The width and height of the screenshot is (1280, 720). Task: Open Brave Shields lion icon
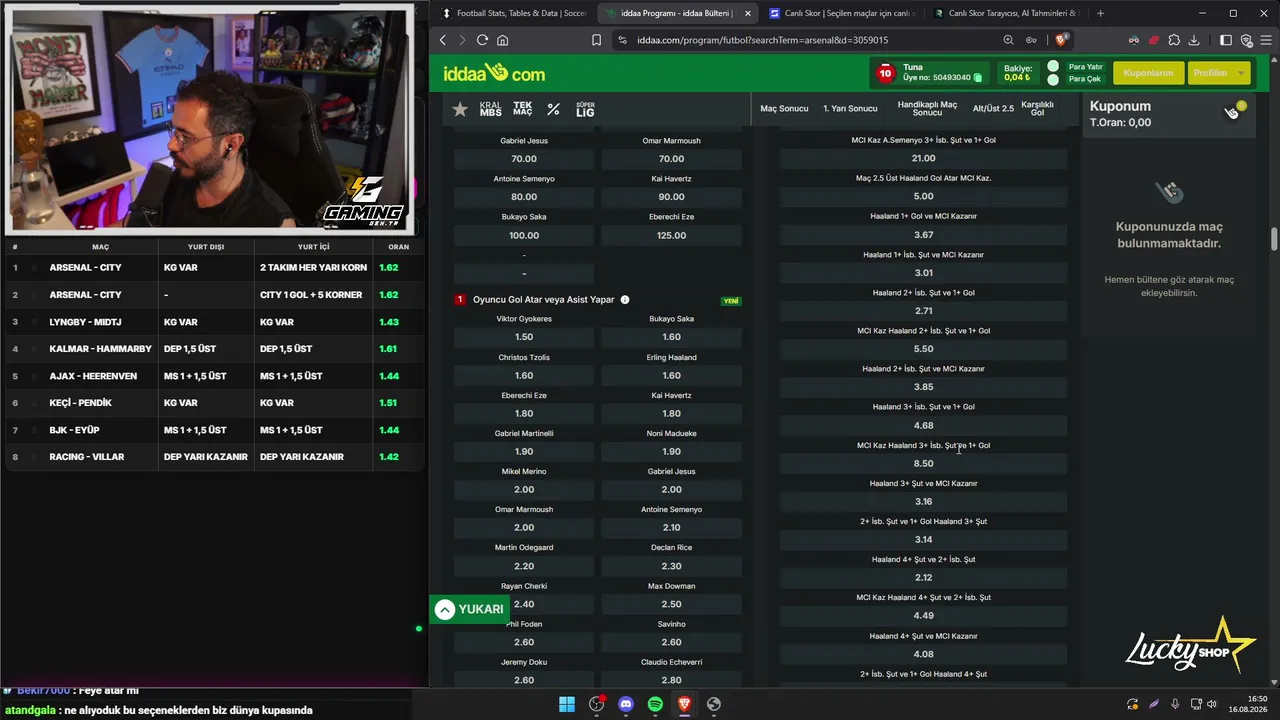1061,40
